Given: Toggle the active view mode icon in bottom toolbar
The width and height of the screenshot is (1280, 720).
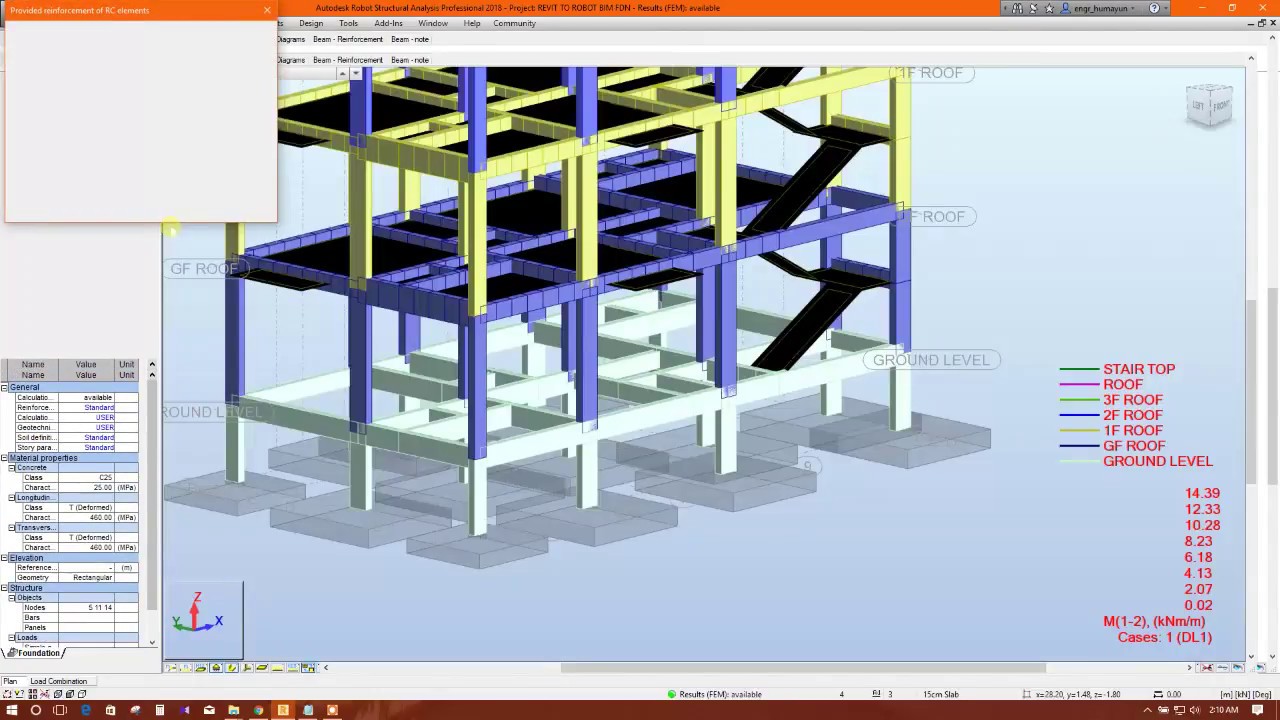Looking at the screenshot, I should pyautogui.click(x=232, y=667).
